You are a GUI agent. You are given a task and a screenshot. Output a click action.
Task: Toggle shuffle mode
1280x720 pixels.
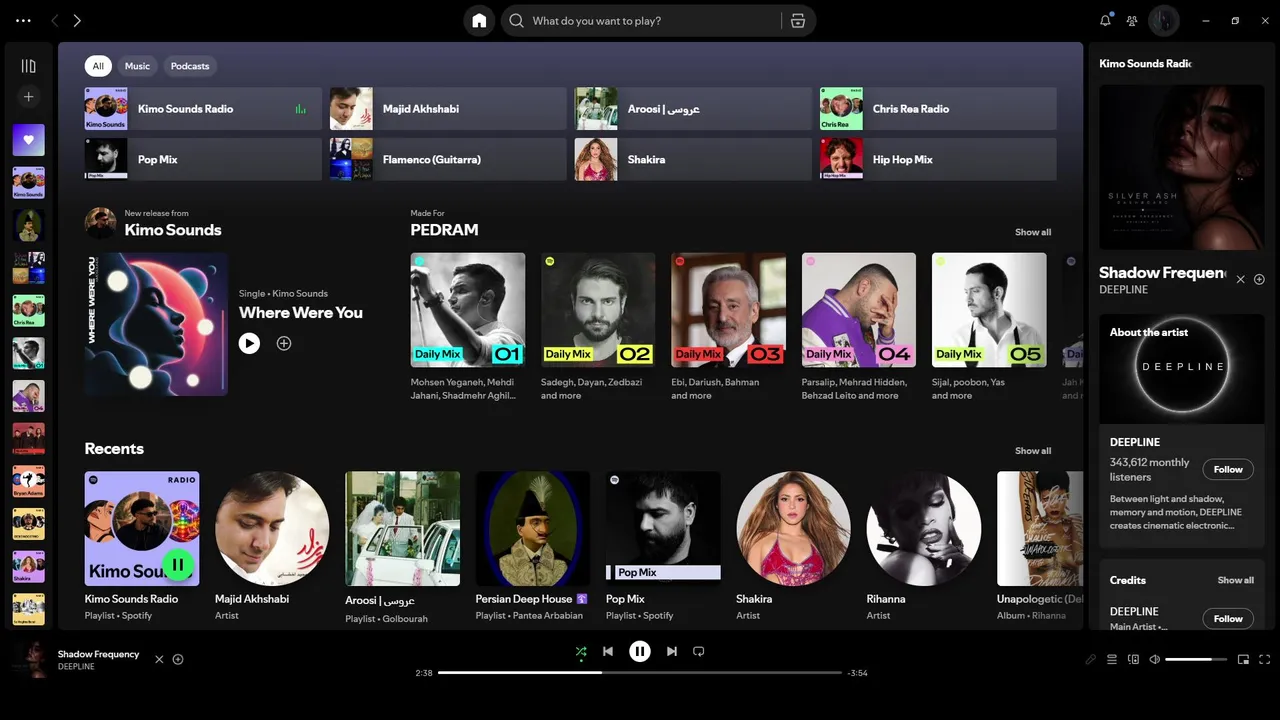(x=581, y=651)
